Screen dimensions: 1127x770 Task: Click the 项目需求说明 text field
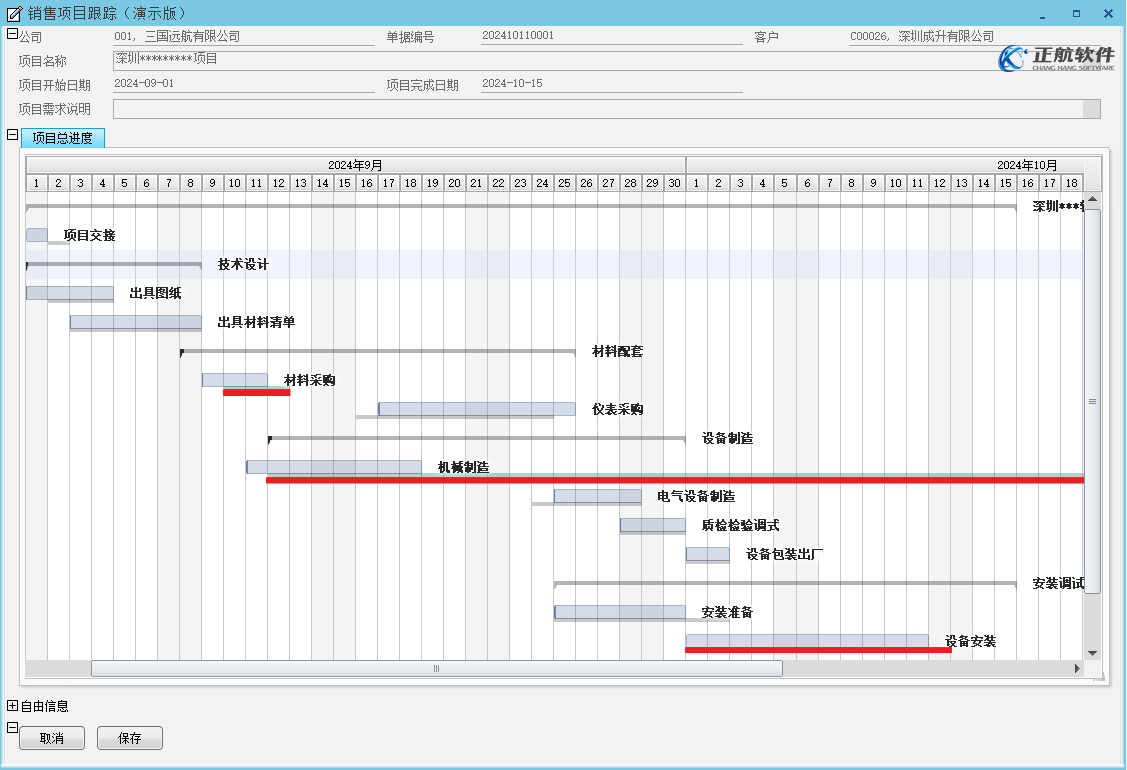(607, 109)
